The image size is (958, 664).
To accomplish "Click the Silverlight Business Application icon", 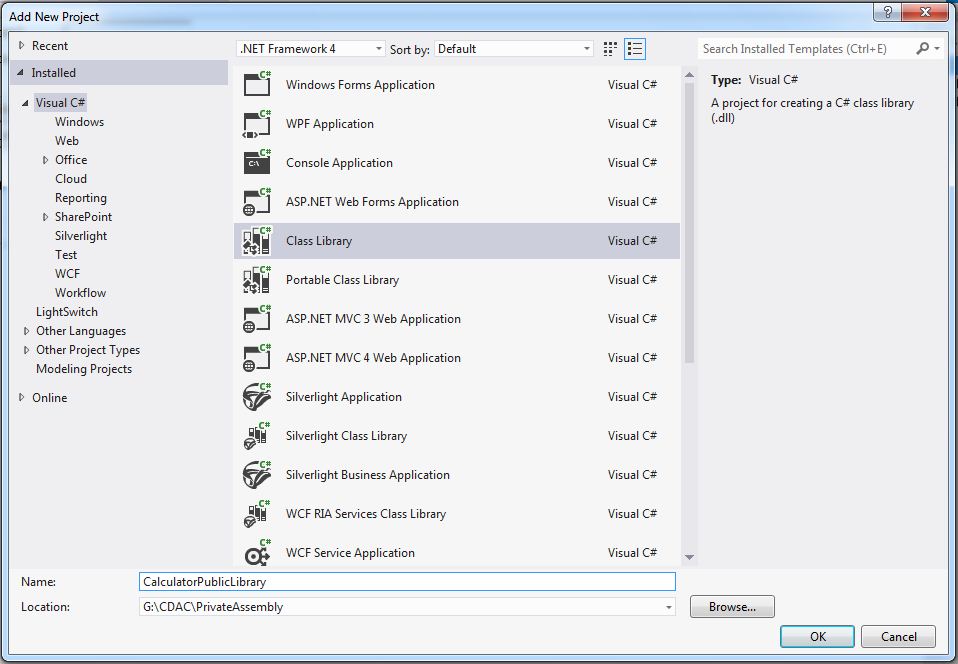I will tap(257, 475).
